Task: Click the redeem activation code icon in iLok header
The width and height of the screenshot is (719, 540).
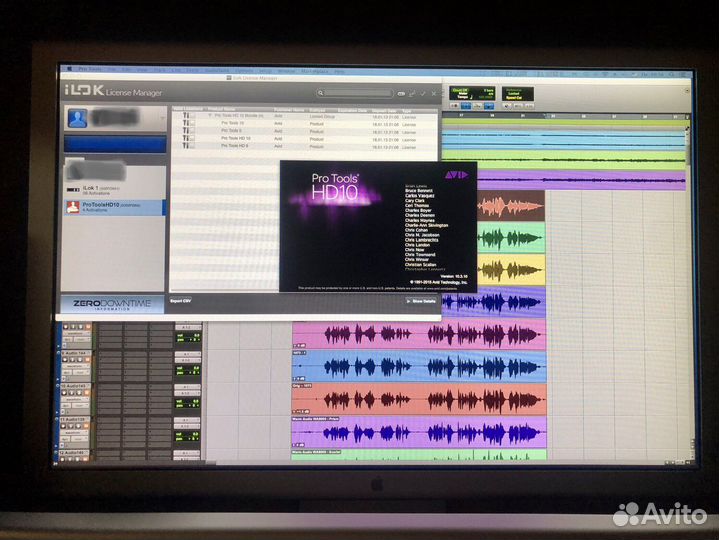Action: (401, 94)
